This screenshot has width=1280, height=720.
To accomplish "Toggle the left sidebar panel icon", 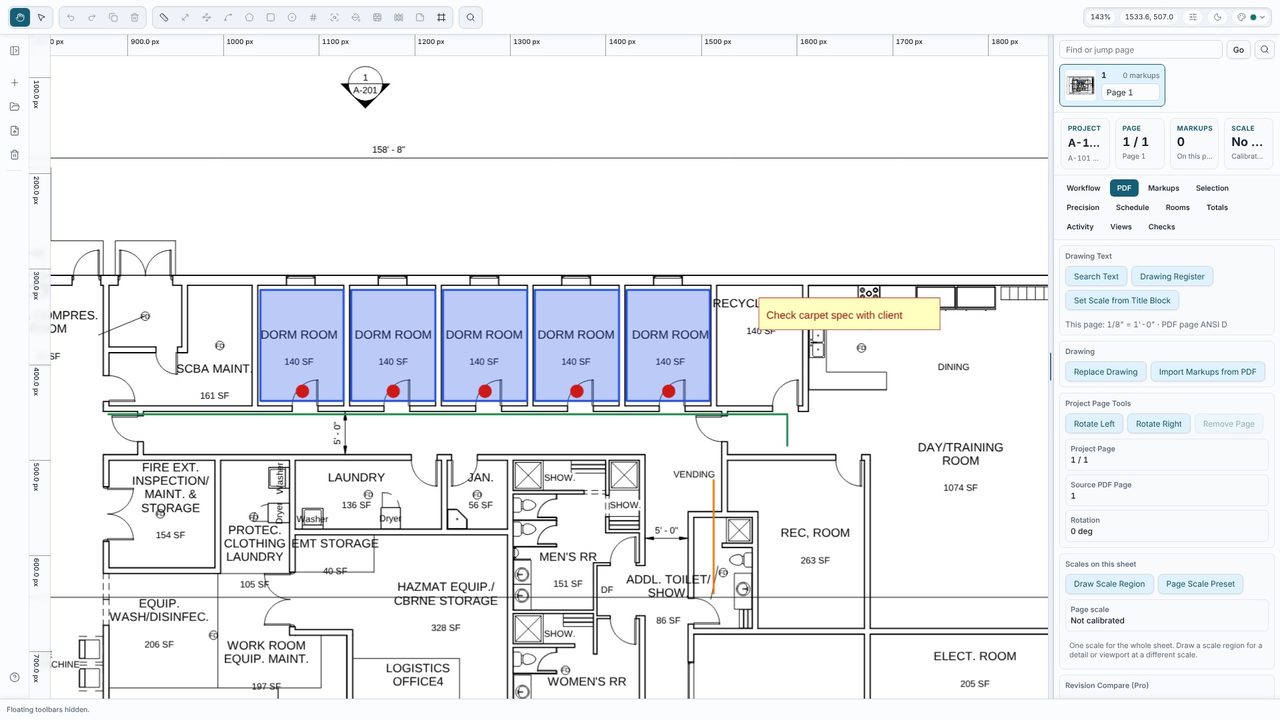I will (15, 50).
